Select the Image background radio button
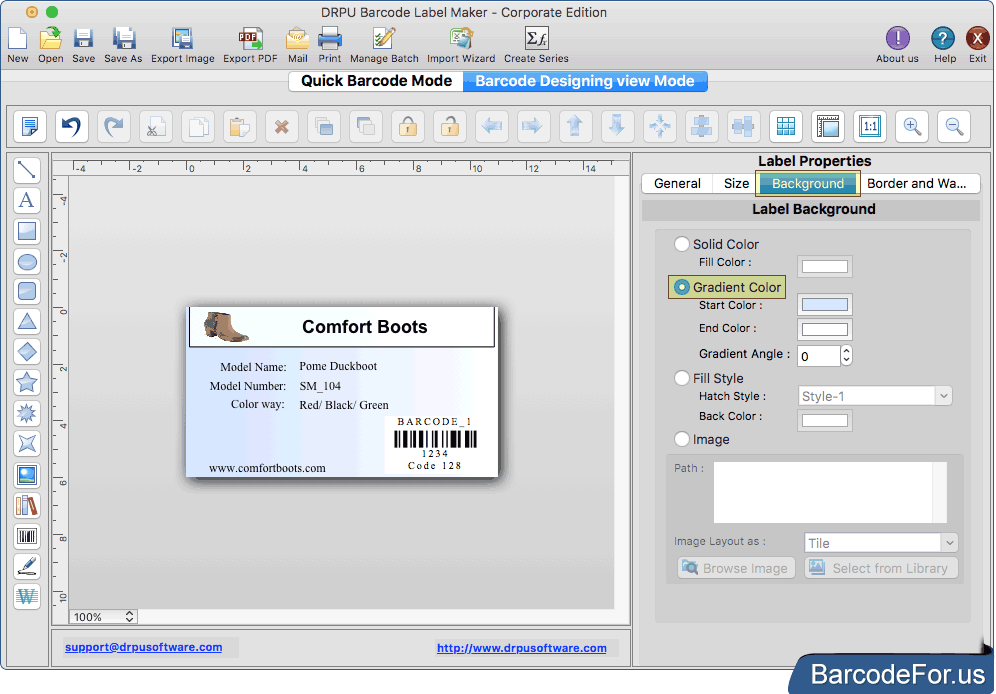The width and height of the screenshot is (996, 694). point(681,439)
